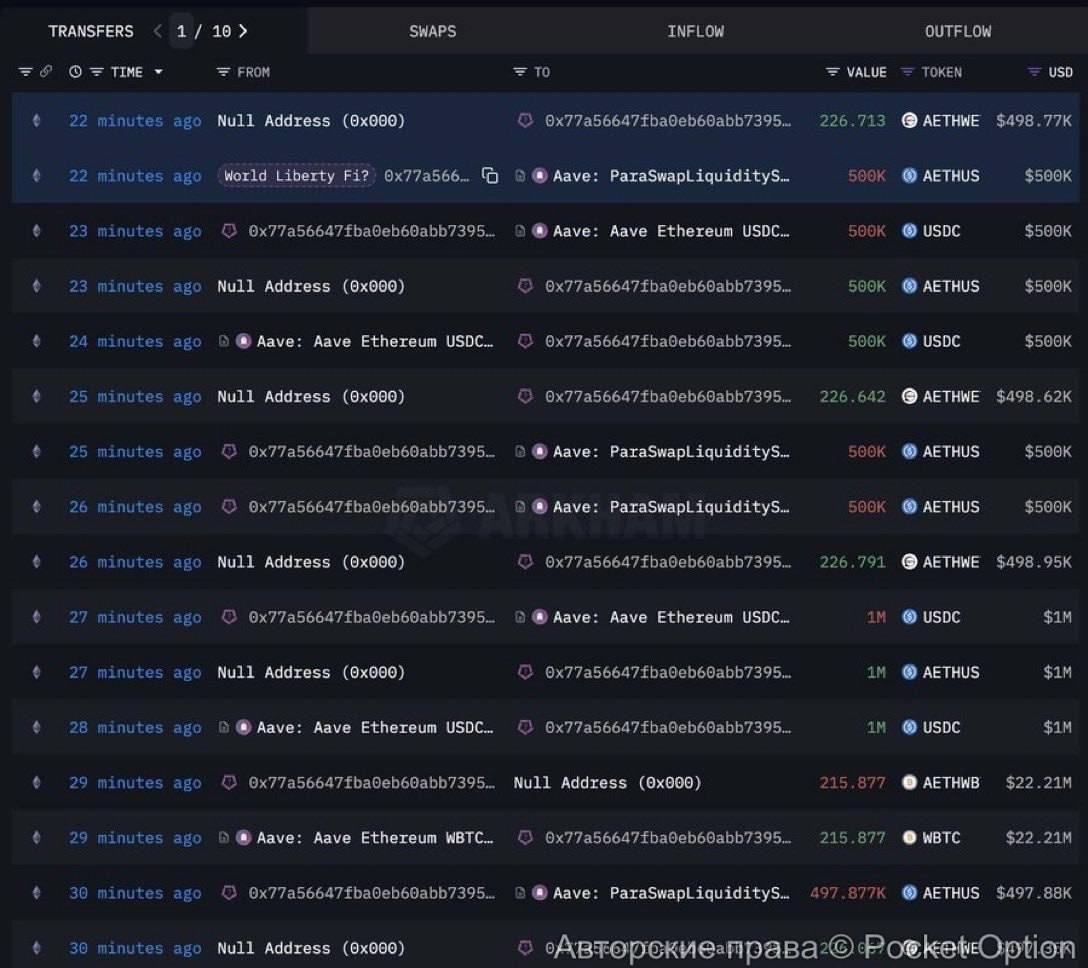This screenshot has width=1088, height=968.
Task: Switch to the OUTFLOW tab
Action: pyautogui.click(x=957, y=31)
